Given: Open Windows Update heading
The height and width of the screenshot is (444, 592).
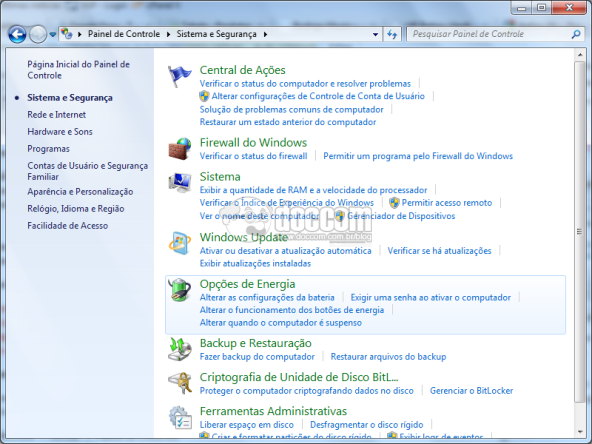Looking at the screenshot, I should (244, 237).
